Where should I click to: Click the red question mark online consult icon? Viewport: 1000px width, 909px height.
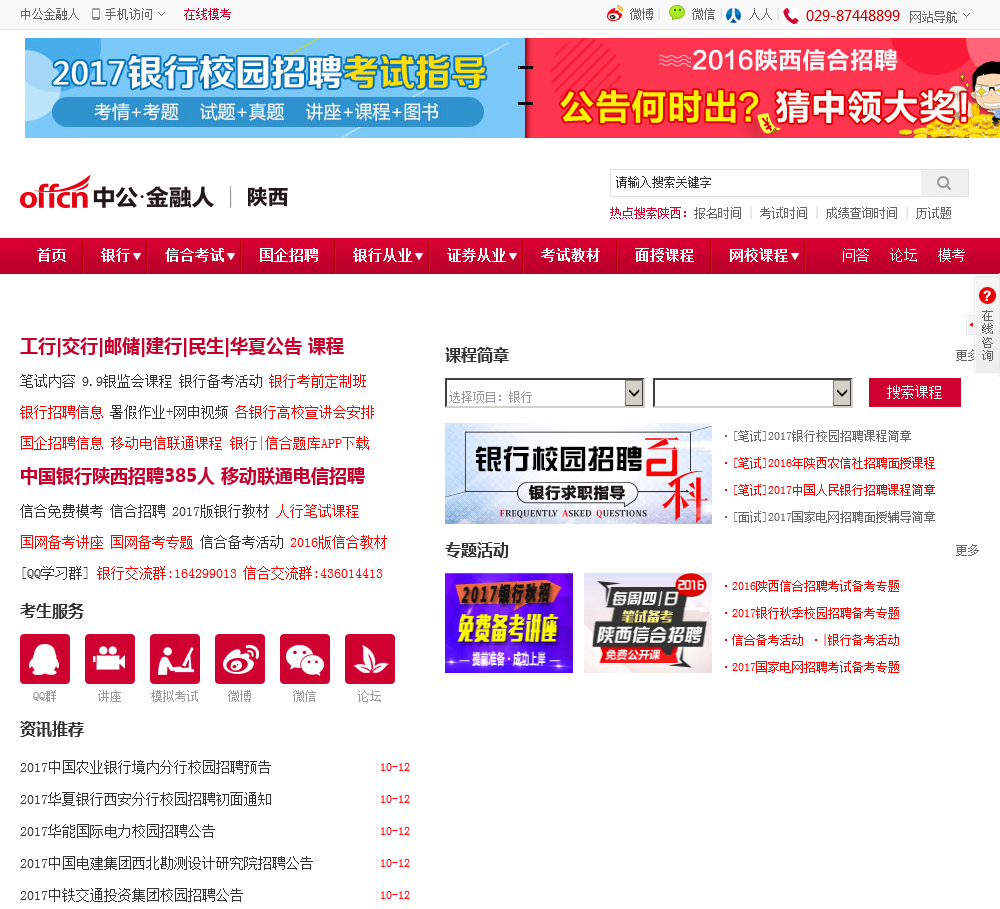point(987,295)
